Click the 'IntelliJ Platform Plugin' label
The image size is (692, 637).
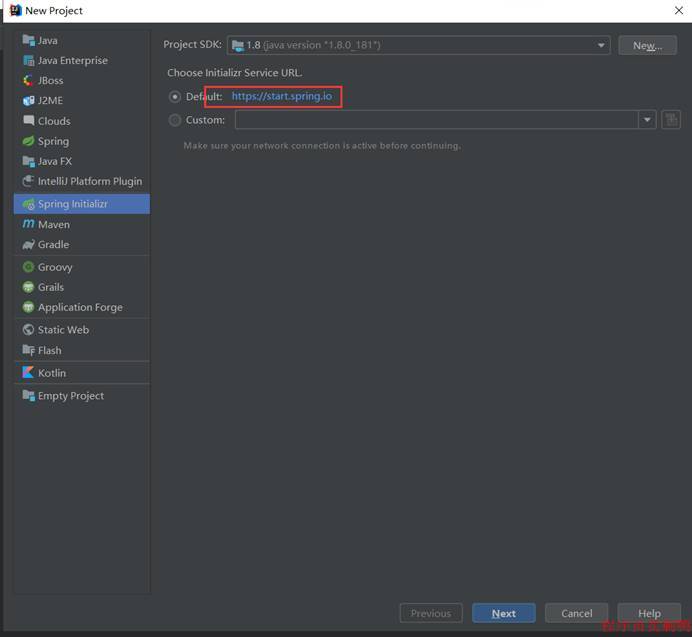[90, 181]
